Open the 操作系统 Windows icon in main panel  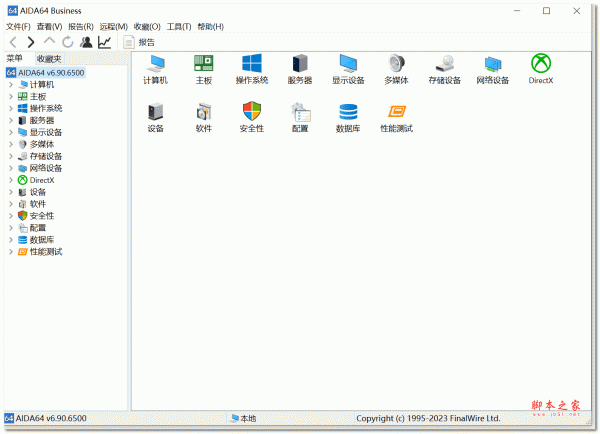pos(252,69)
